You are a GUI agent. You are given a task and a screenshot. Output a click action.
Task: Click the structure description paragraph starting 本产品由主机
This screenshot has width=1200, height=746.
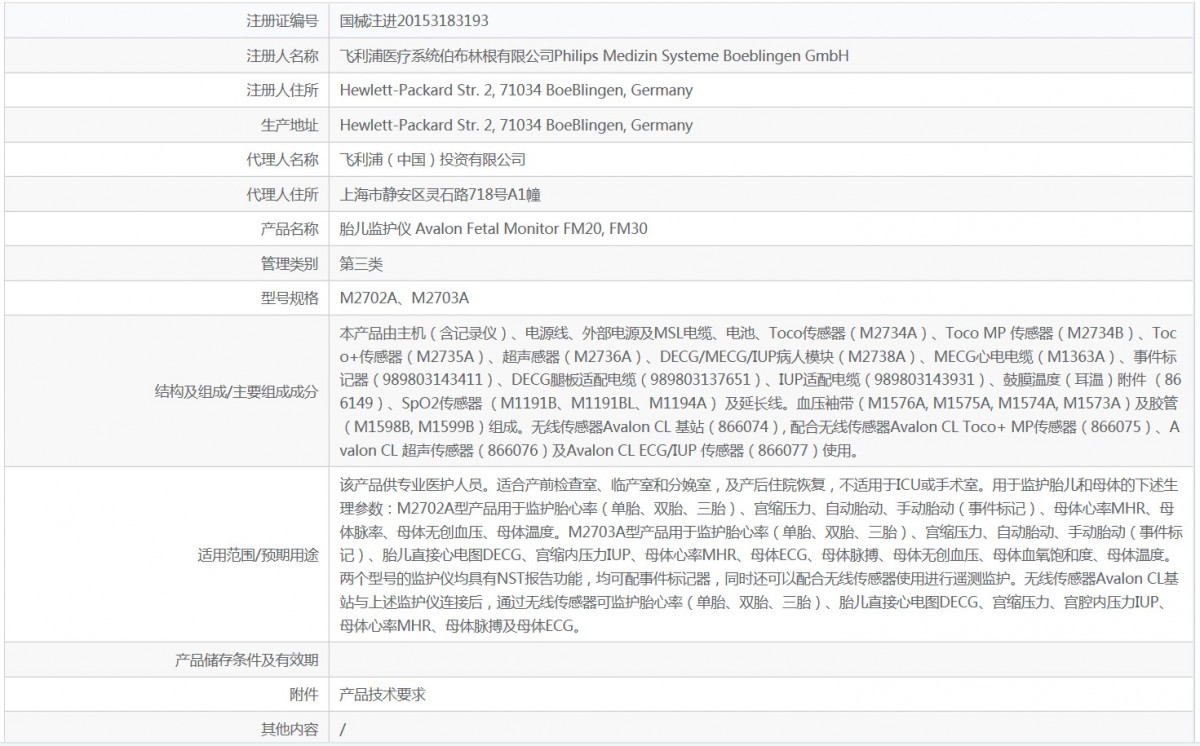point(762,391)
